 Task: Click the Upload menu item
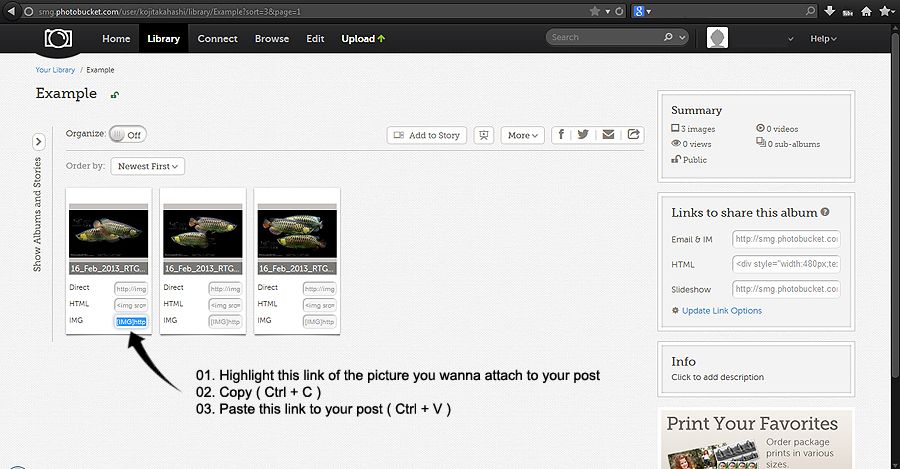tap(363, 38)
